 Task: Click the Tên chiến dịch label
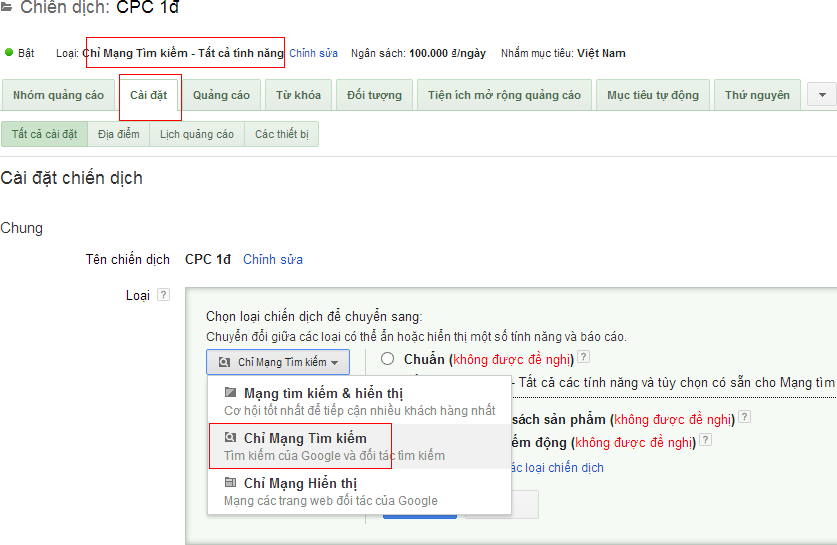(x=128, y=259)
